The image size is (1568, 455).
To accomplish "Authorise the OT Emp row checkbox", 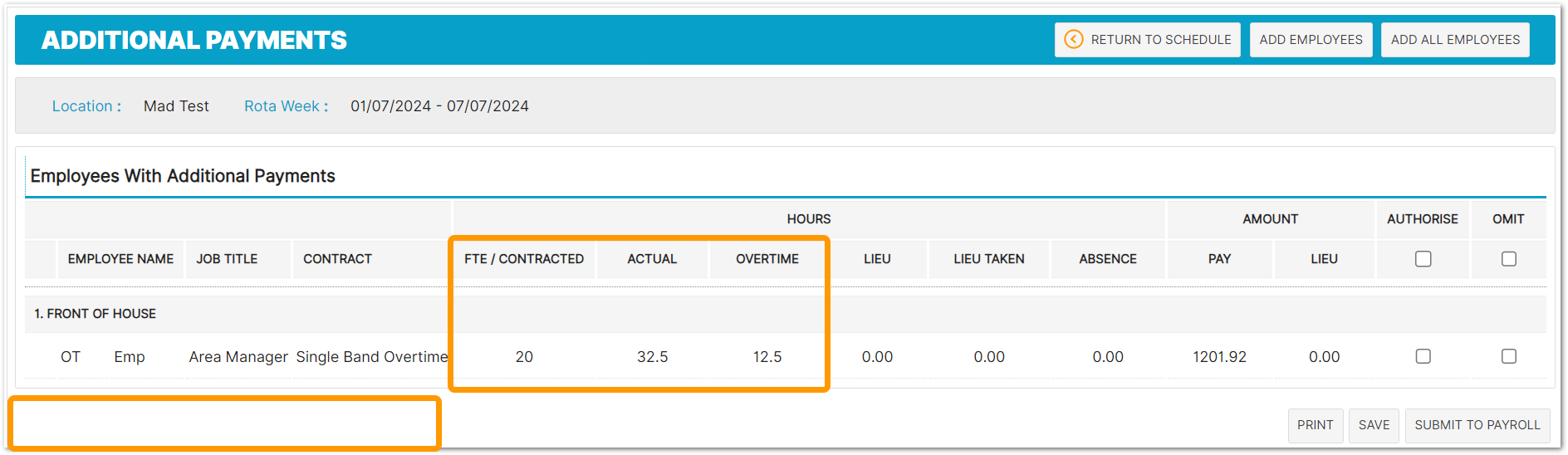I will tap(1423, 356).
